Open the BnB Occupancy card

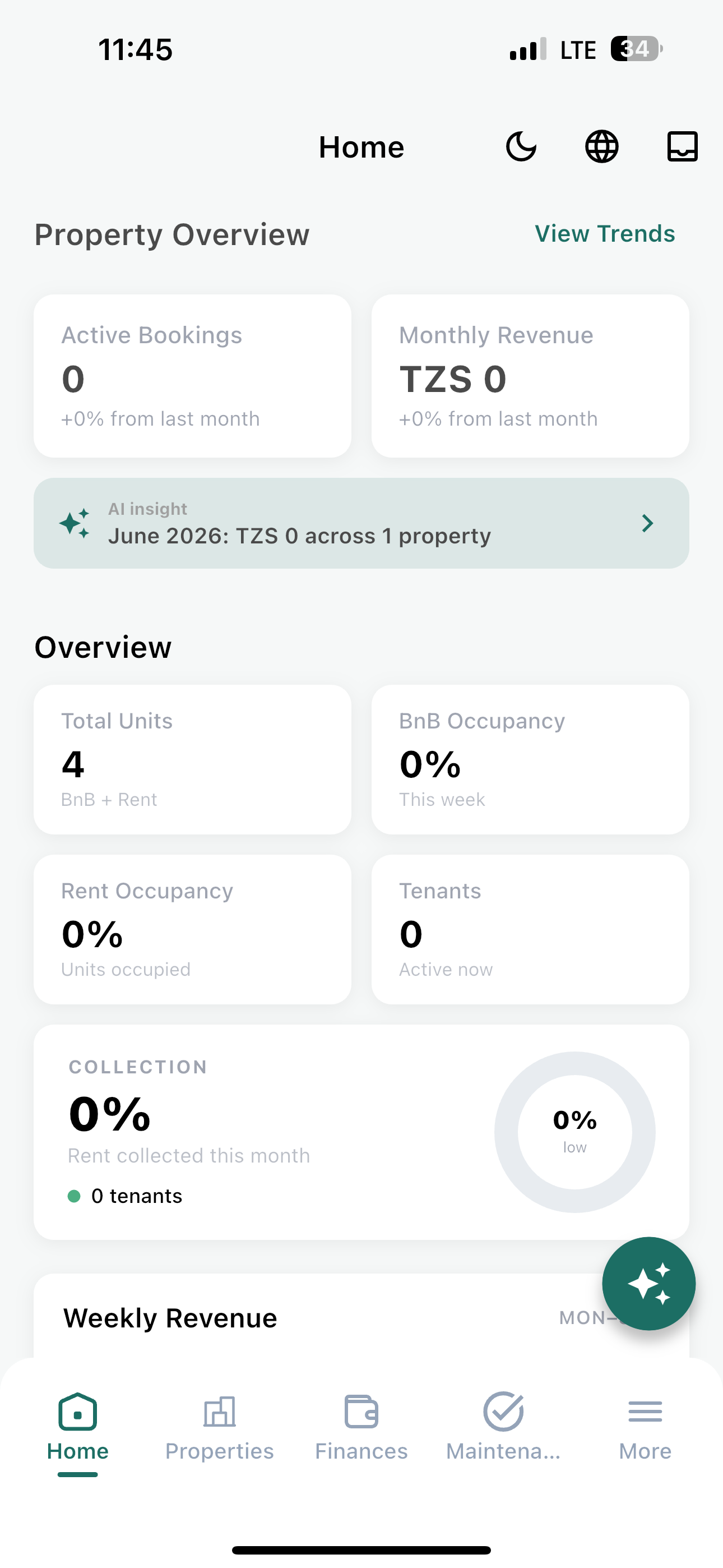[x=531, y=760]
